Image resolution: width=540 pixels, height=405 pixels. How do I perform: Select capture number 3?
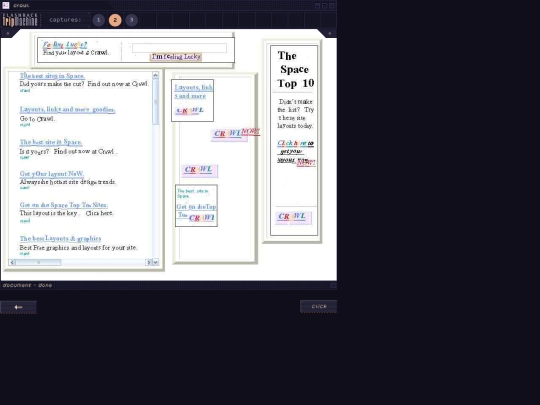pos(131,20)
